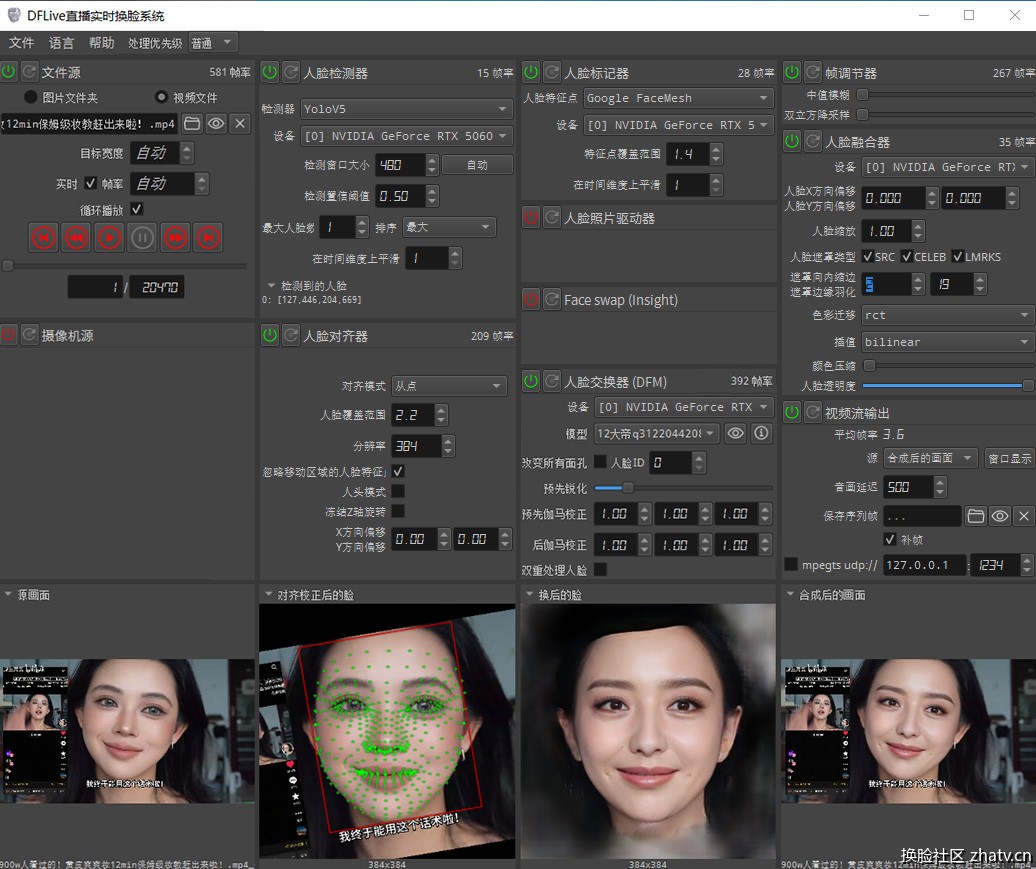Reset 人脸融合器 module settings

coord(813,141)
